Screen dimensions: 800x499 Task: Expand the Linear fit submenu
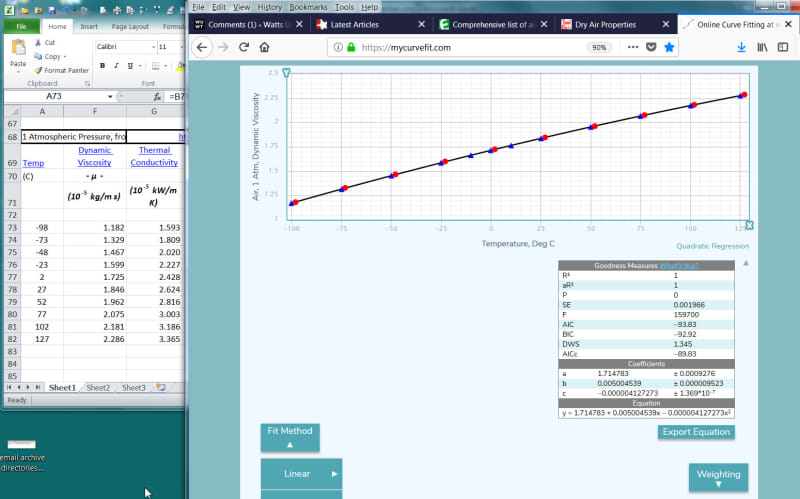[301, 473]
